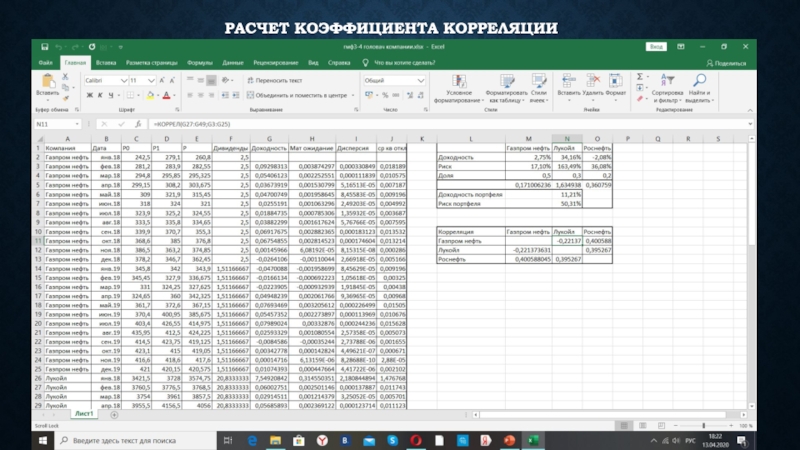The height and width of the screenshot is (450, 800).
Task: Click the Save icon in title bar
Action: 44,47
